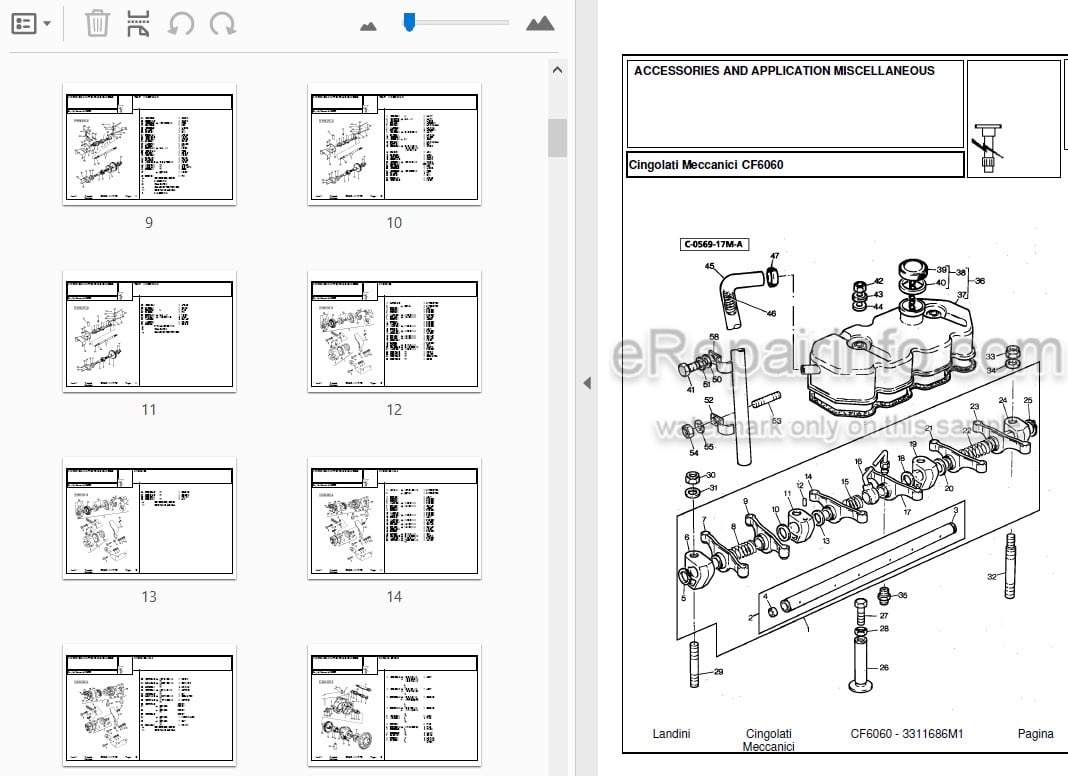Select page 10 thumbnail
The image size is (1068, 776).
coord(394,144)
